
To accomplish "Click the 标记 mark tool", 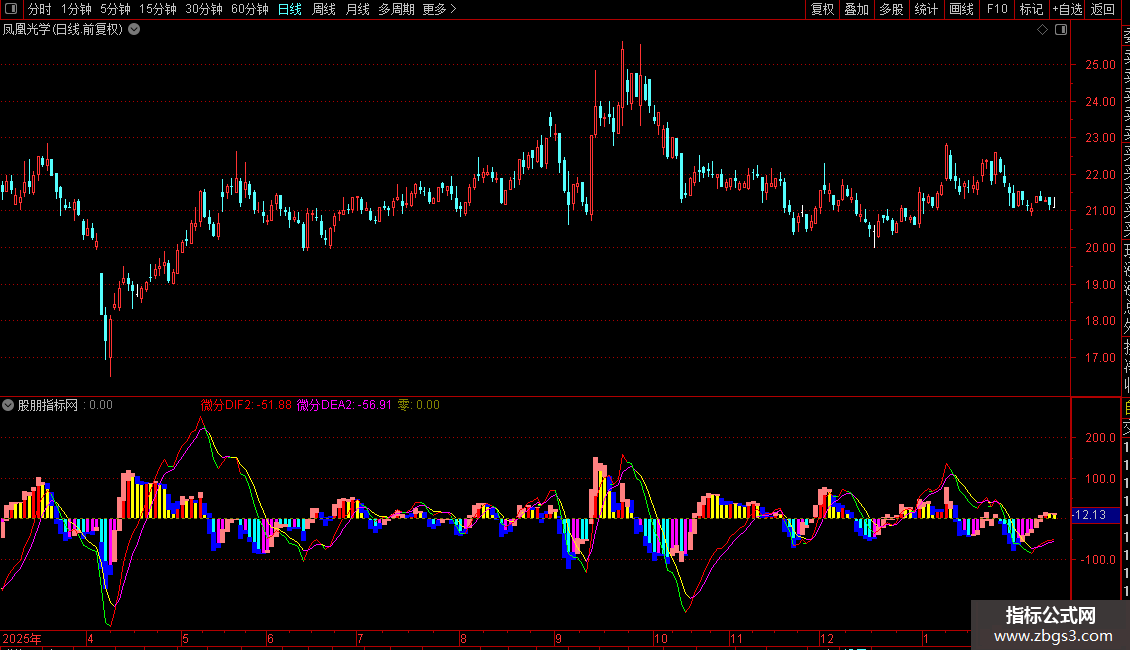I will point(1030,10).
